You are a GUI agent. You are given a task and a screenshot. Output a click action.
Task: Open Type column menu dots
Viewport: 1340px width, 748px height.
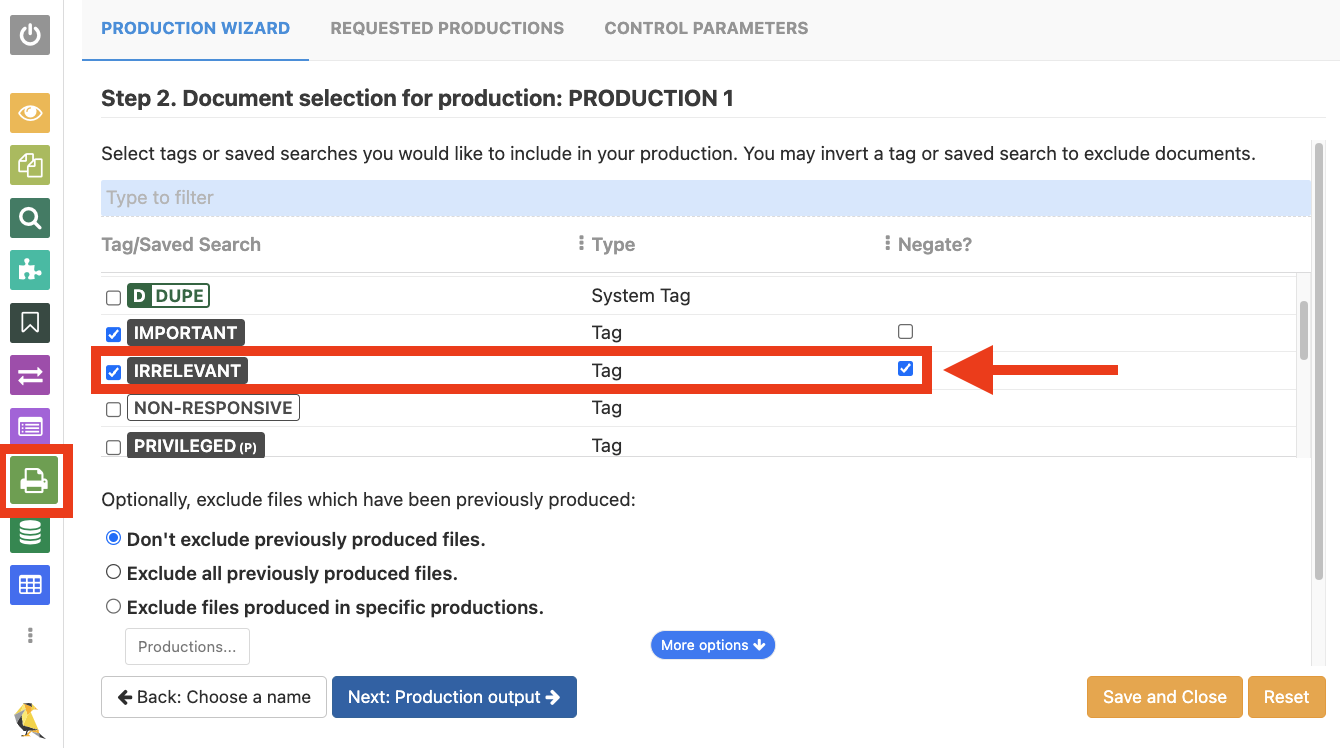click(x=581, y=244)
